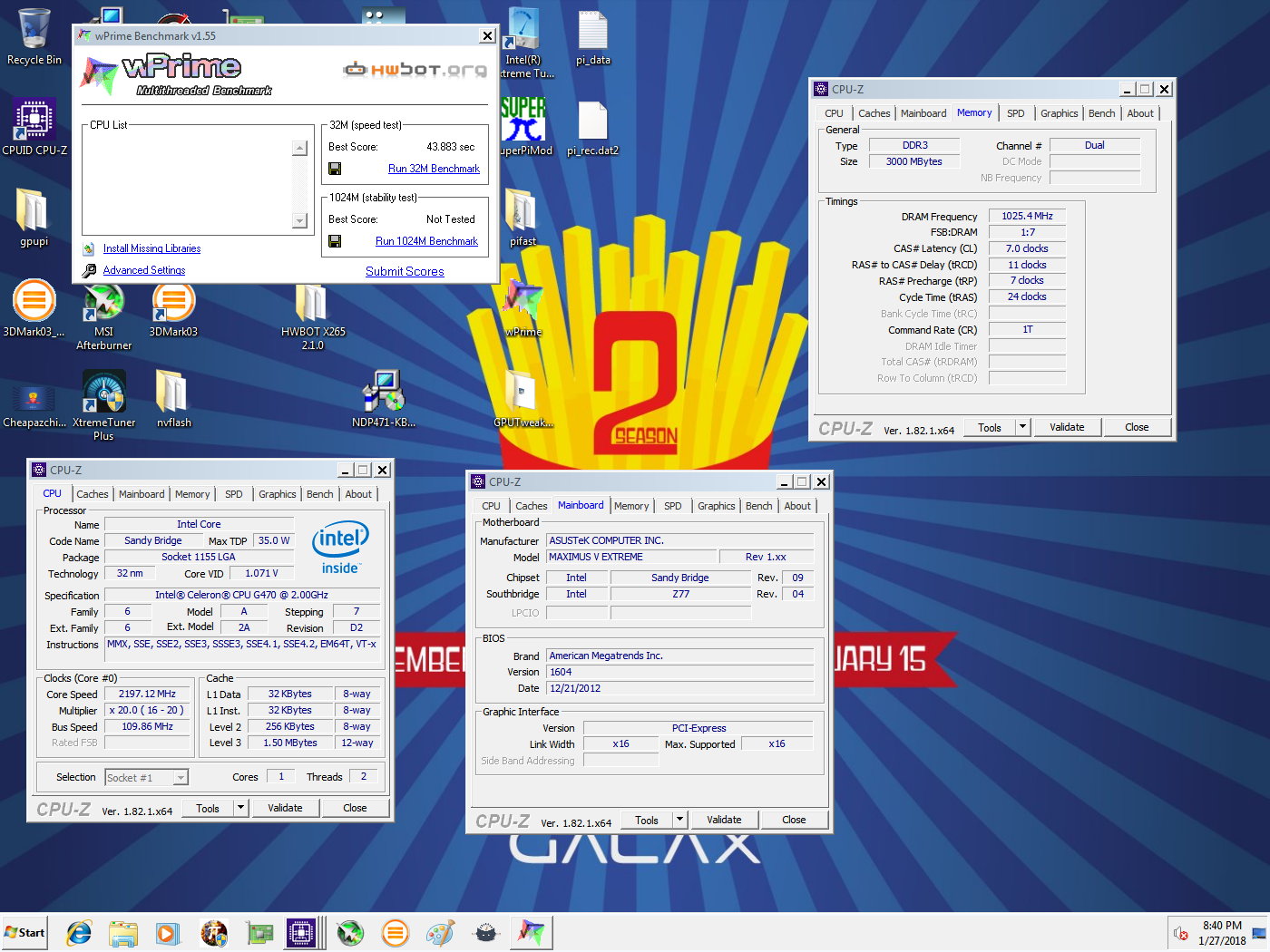Switch to SPD tab in Memory CPU-Z window
Viewport: 1270px width, 952px height.
[1016, 113]
